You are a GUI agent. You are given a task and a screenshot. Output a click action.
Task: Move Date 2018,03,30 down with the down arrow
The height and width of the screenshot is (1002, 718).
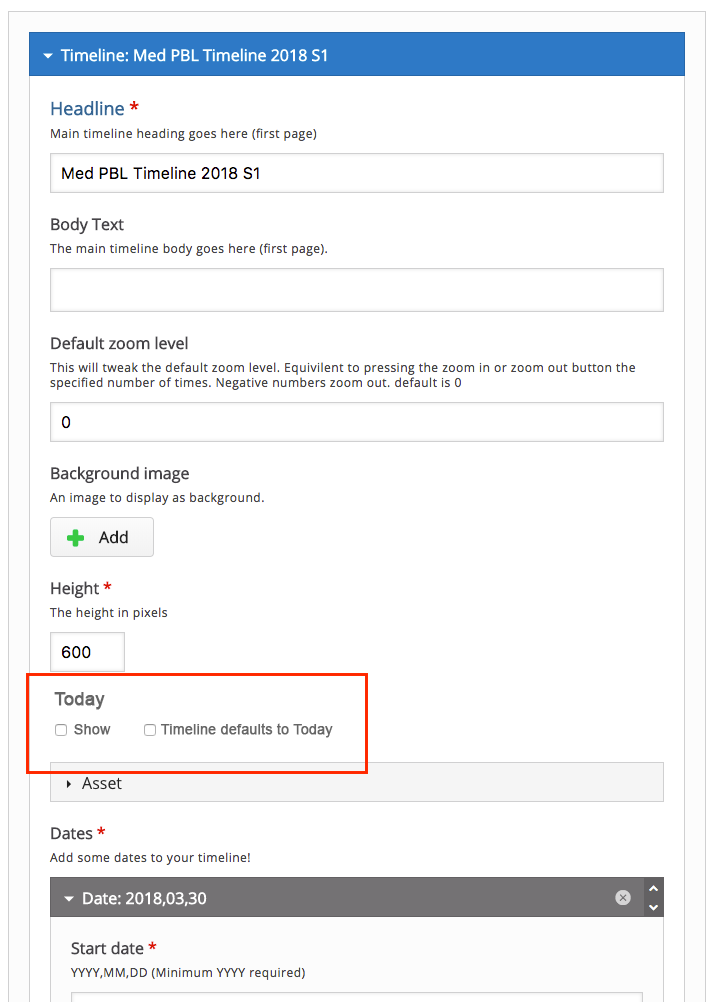click(653, 907)
